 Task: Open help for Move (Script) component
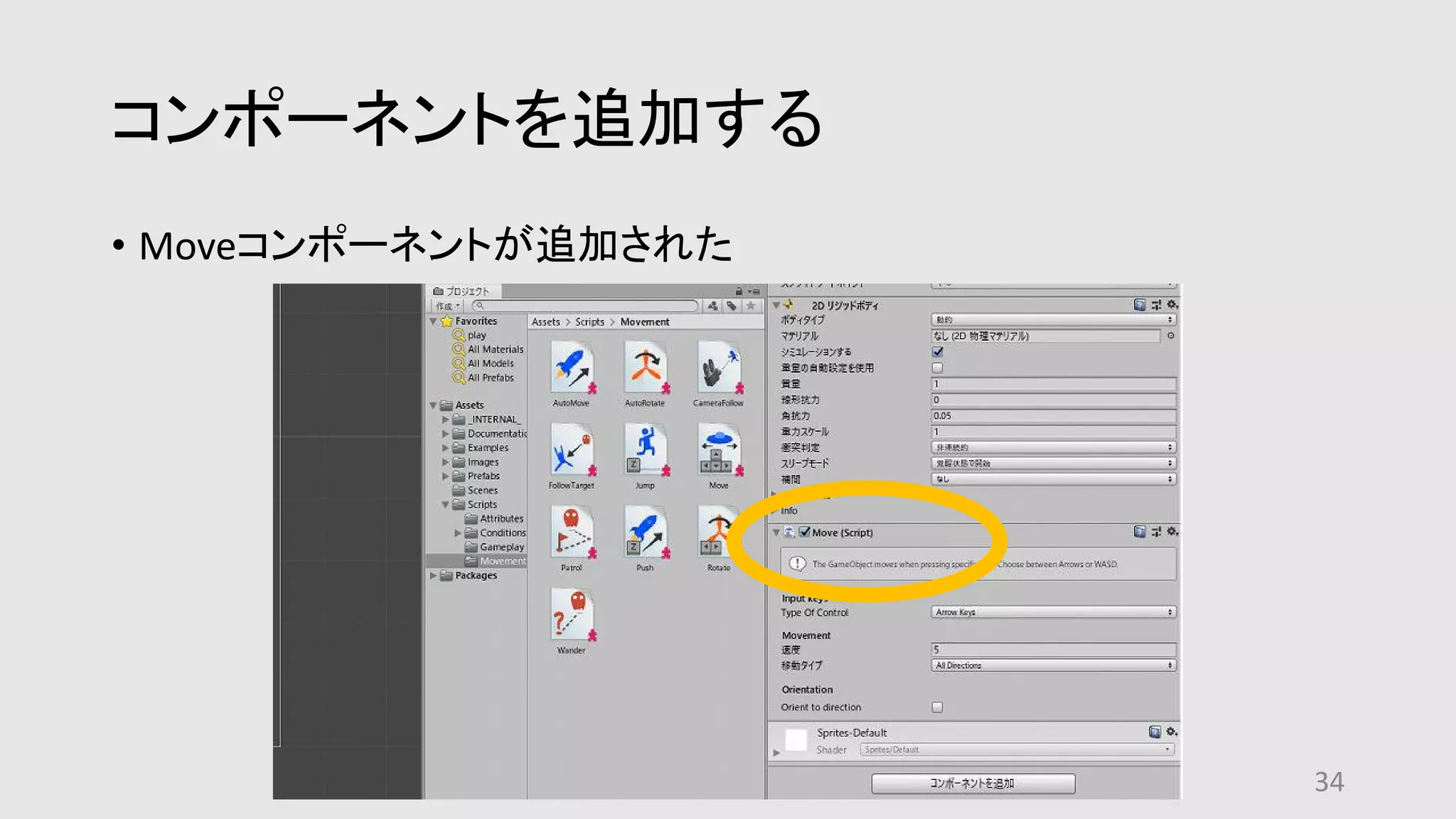pos(1140,532)
